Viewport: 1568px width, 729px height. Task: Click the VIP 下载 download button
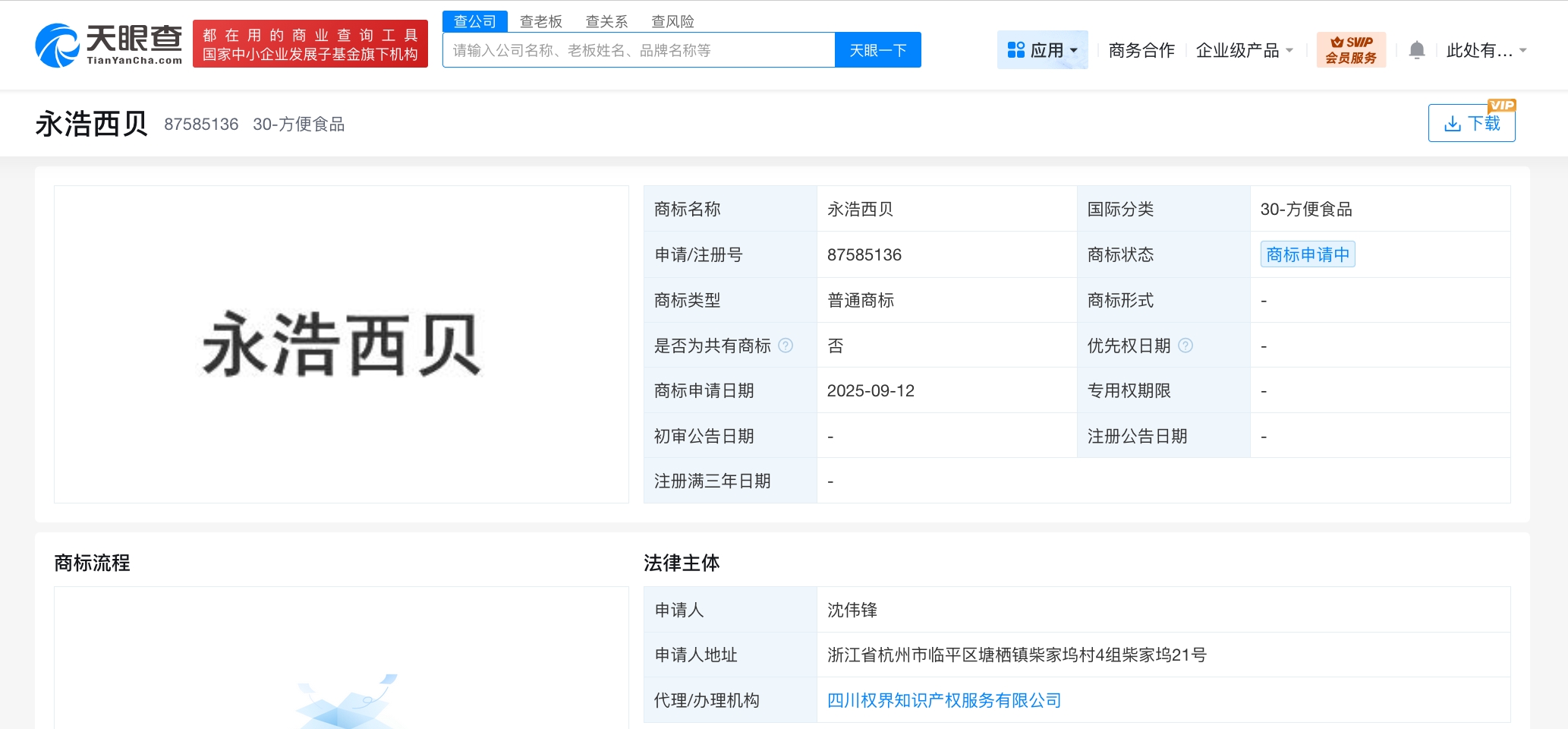[1471, 123]
